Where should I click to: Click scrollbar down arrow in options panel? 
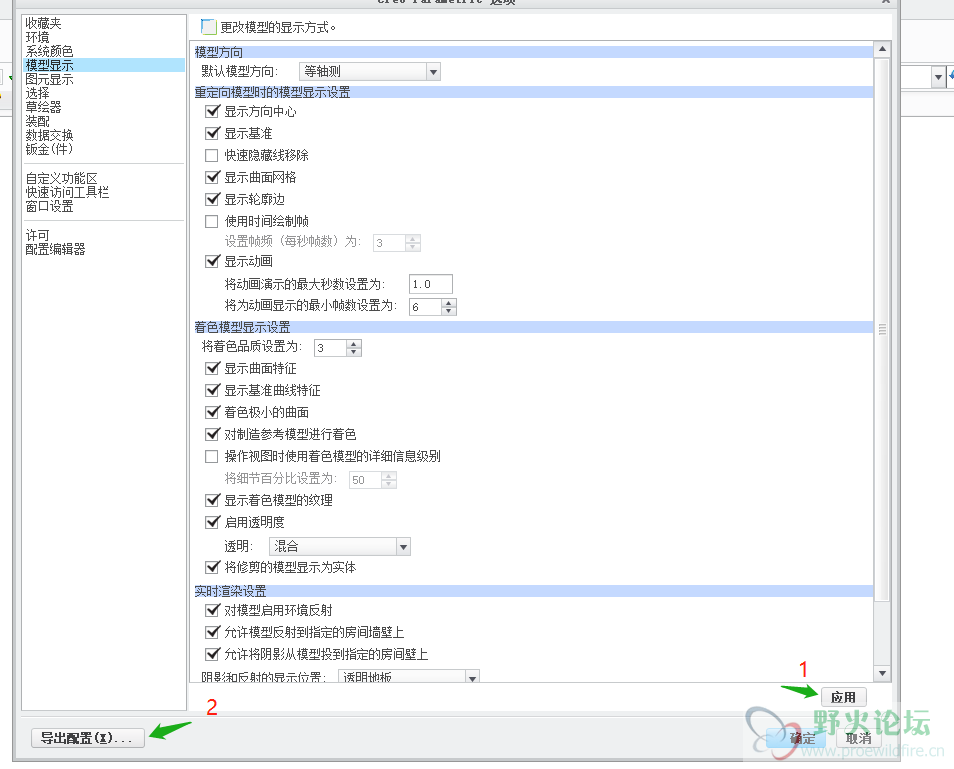(x=882, y=673)
